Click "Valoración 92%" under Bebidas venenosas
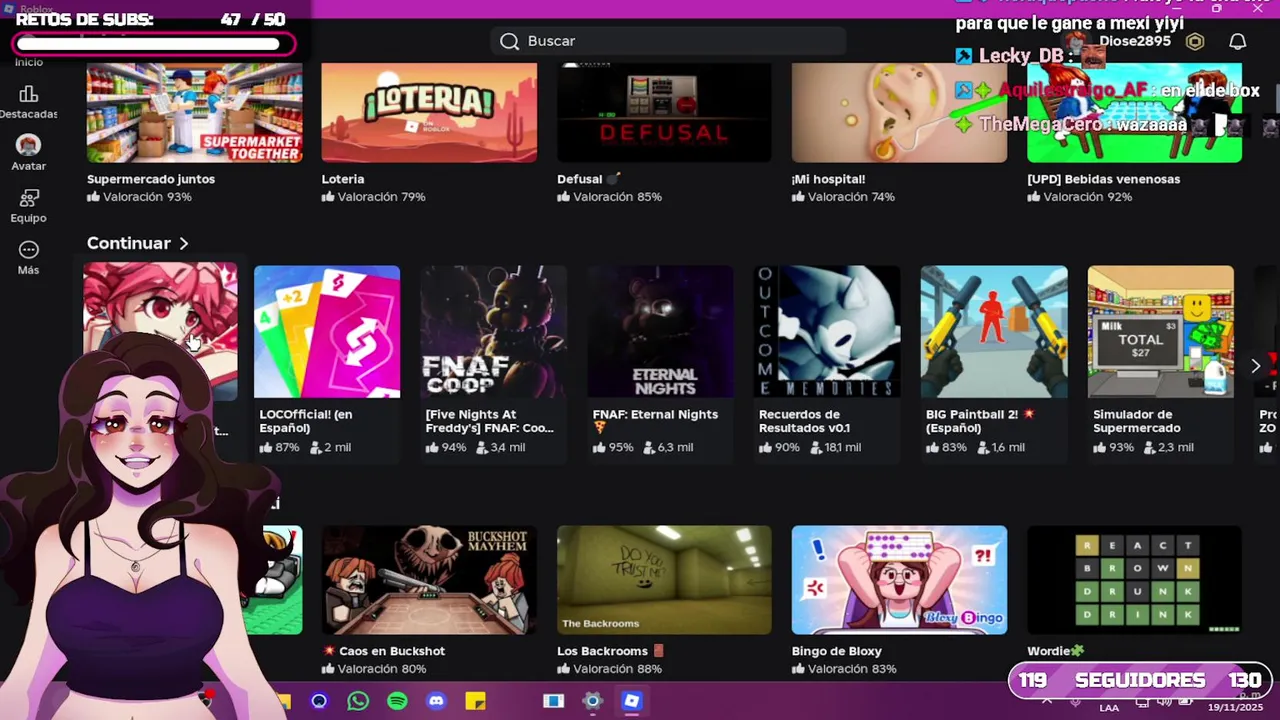 click(x=1079, y=197)
